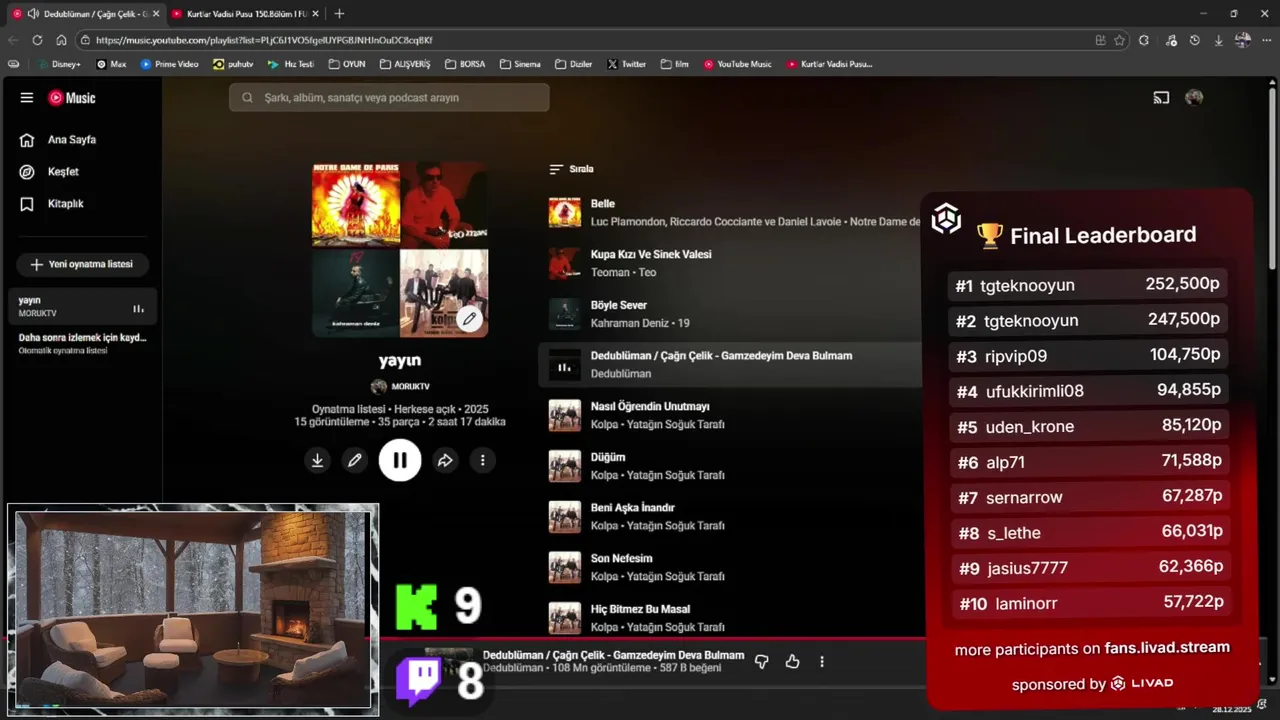Play Beni Aşka İnandır

pyautogui.click(x=633, y=507)
